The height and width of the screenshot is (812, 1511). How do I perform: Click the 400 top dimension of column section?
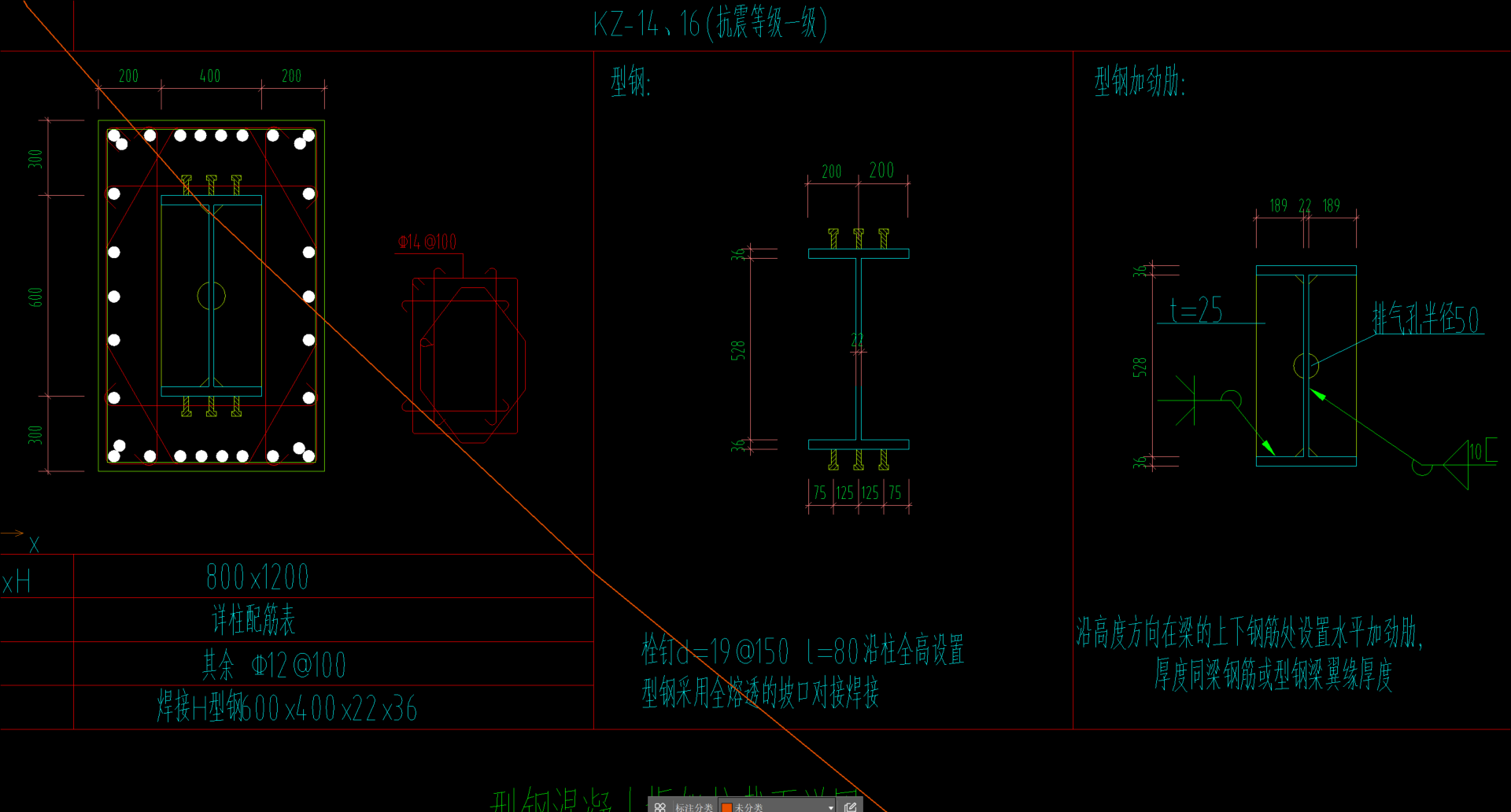click(x=210, y=76)
